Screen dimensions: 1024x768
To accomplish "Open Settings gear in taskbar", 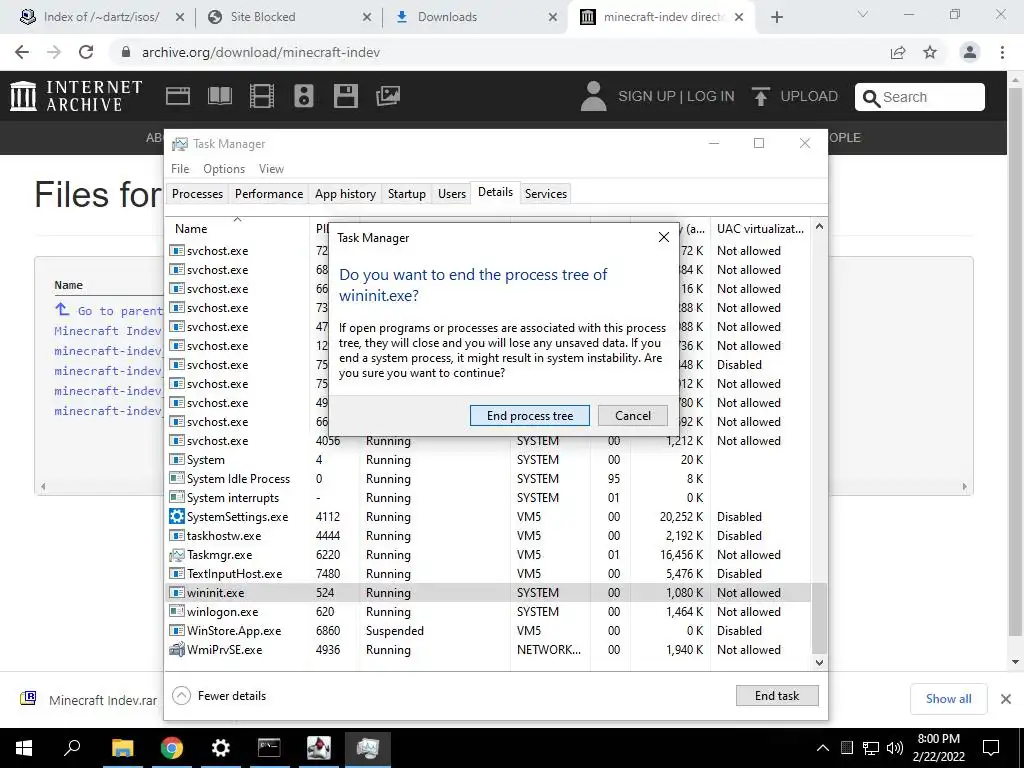I will click(221, 748).
